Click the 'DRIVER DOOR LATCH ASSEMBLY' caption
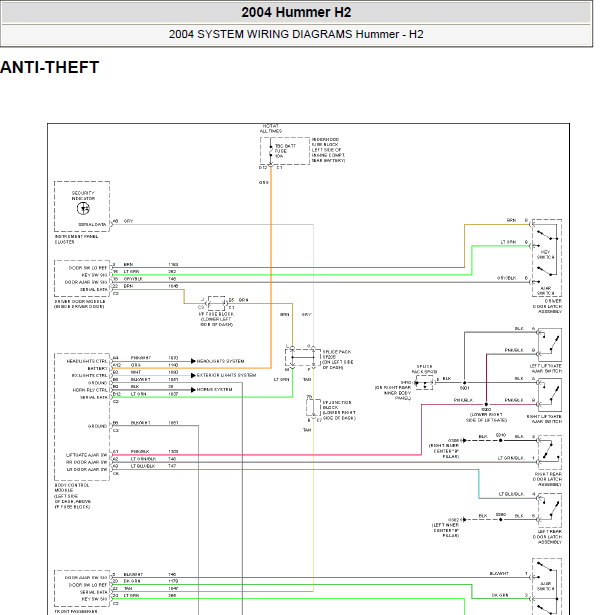This screenshot has width=605, height=615. click(547, 306)
